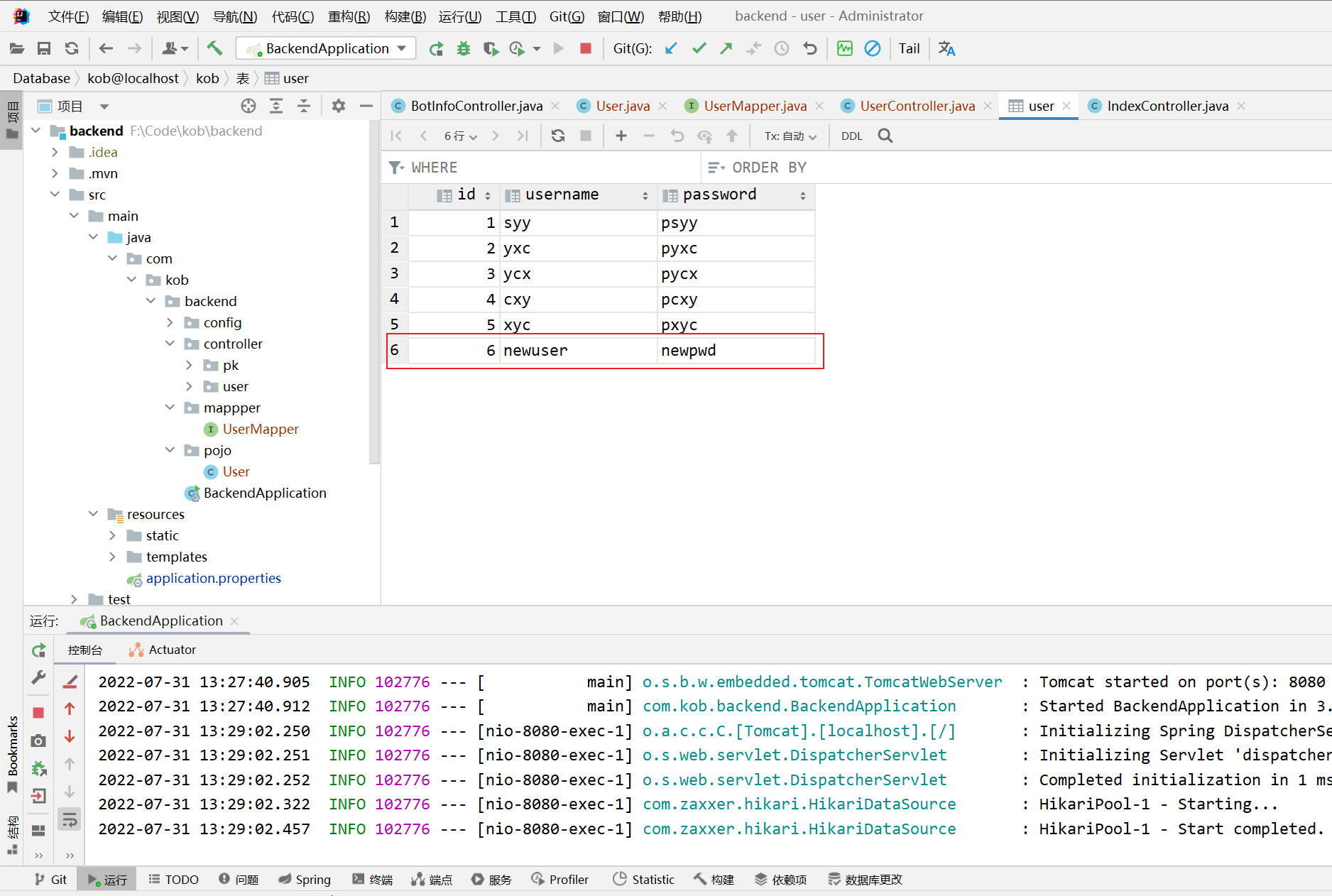Open the 6 行 page size dropdown
Viewport: 1332px width, 896px height.
point(460,136)
